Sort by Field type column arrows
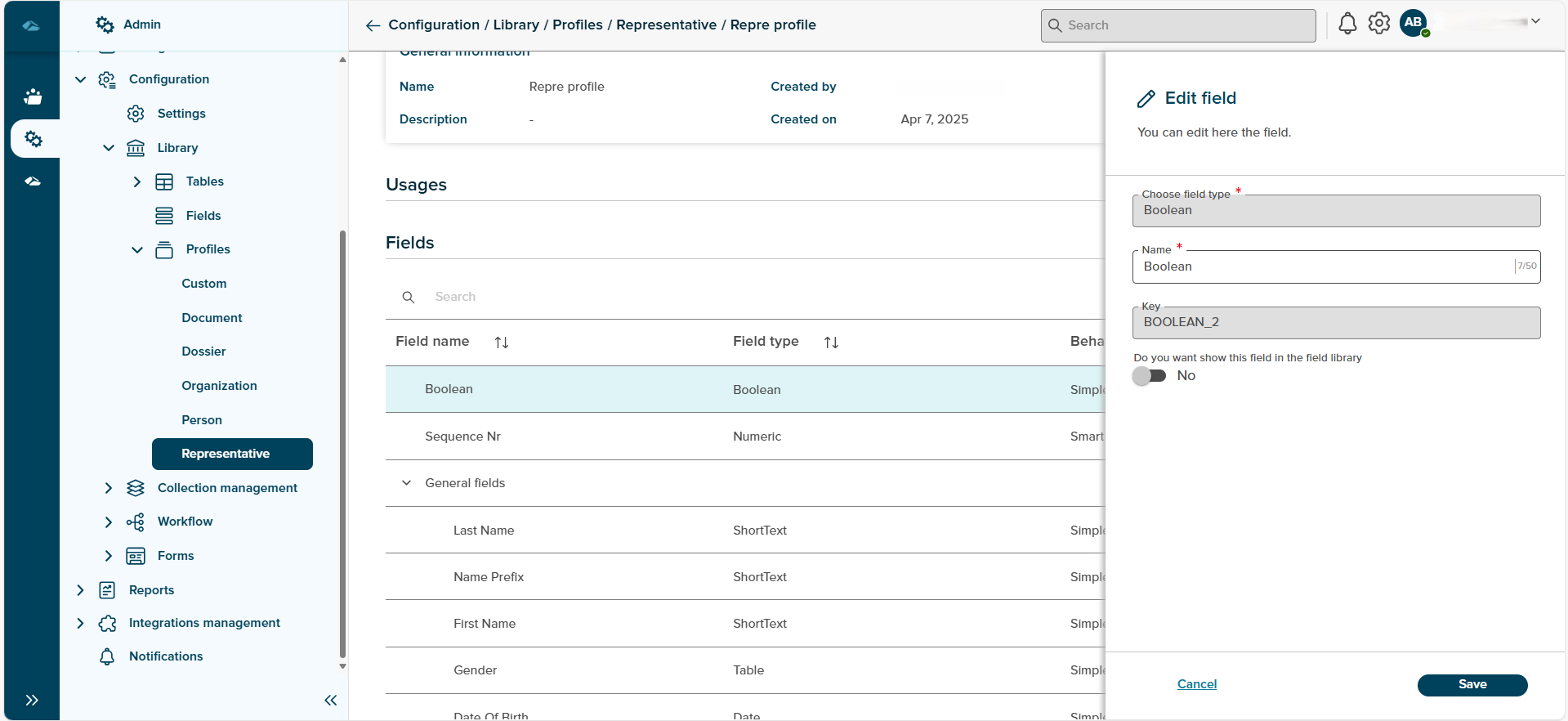This screenshot has width=1568, height=721. point(831,343)
